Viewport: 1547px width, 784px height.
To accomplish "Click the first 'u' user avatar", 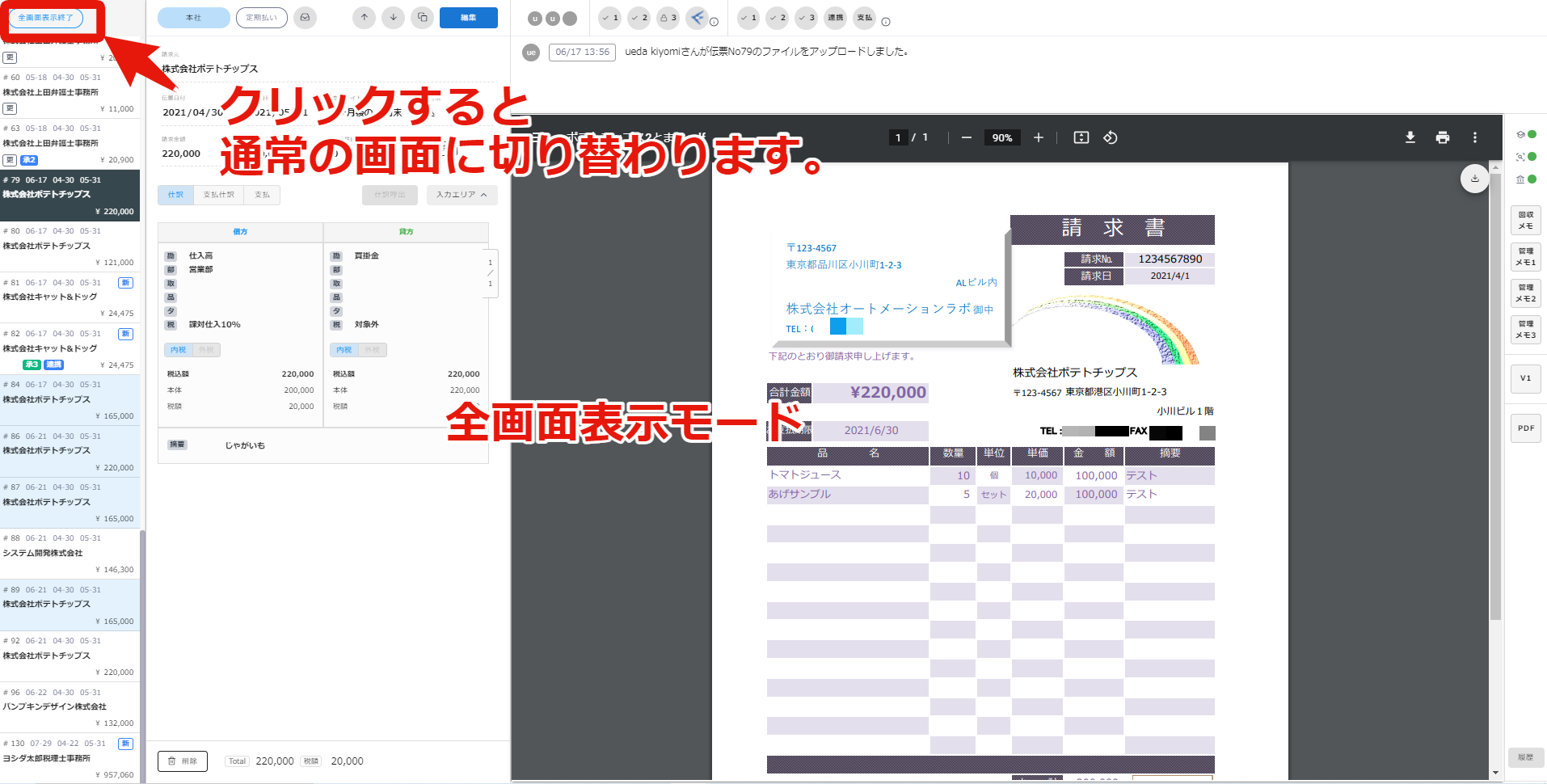I will (535, 18).
